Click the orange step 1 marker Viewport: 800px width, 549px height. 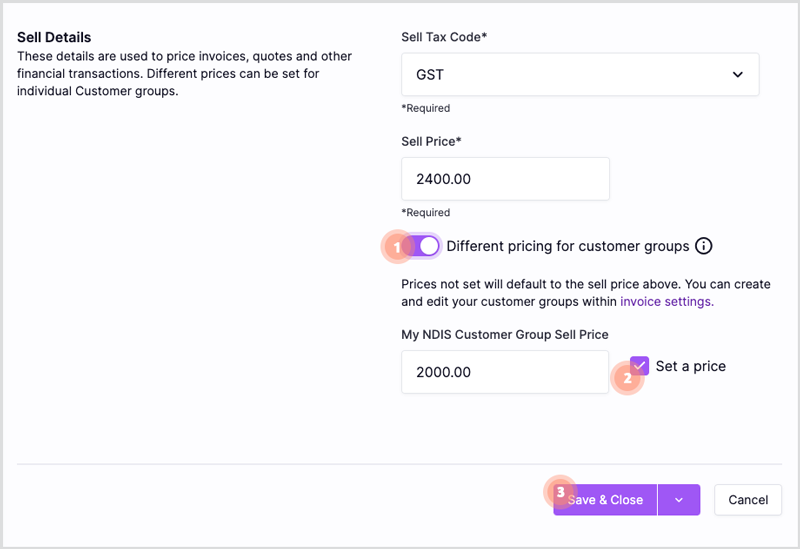tap(397, 247)
